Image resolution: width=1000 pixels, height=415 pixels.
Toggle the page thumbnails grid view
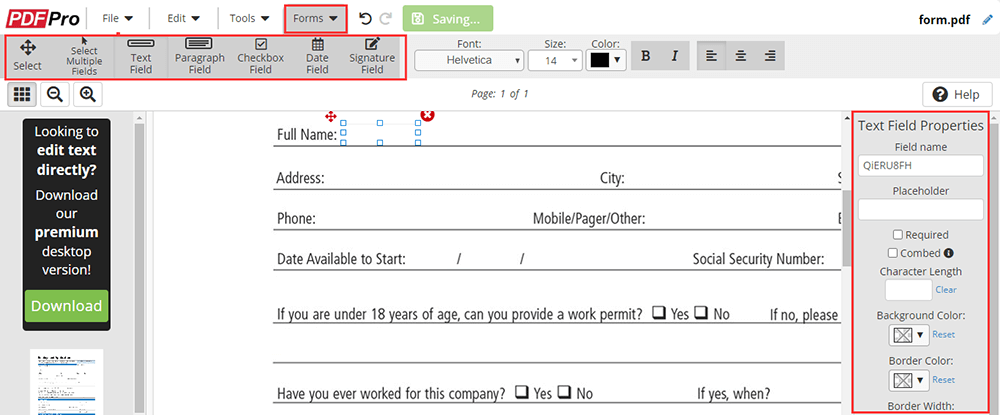[x=22, y=94]
